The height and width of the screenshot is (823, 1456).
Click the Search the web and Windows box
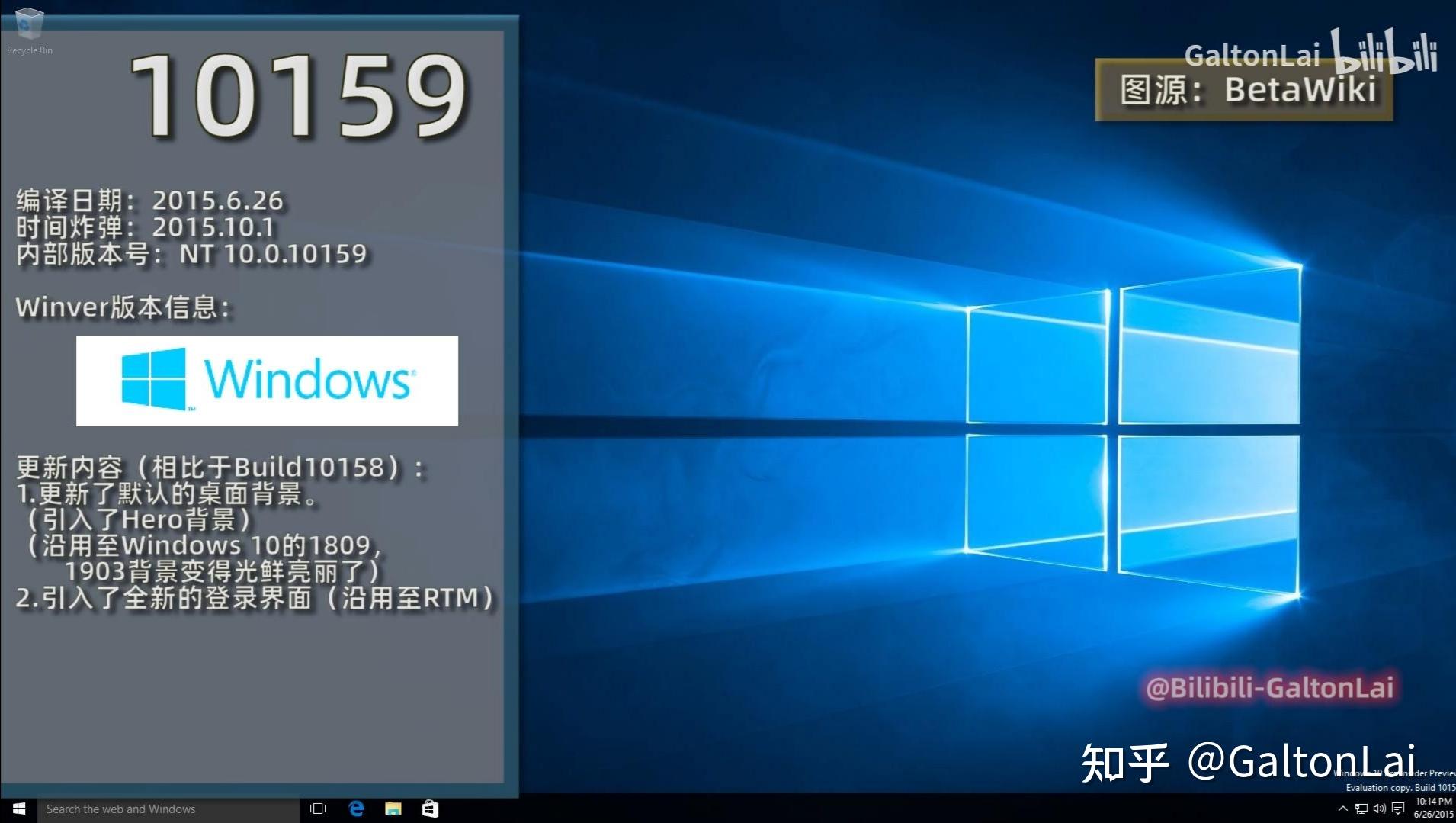[168, 809]
